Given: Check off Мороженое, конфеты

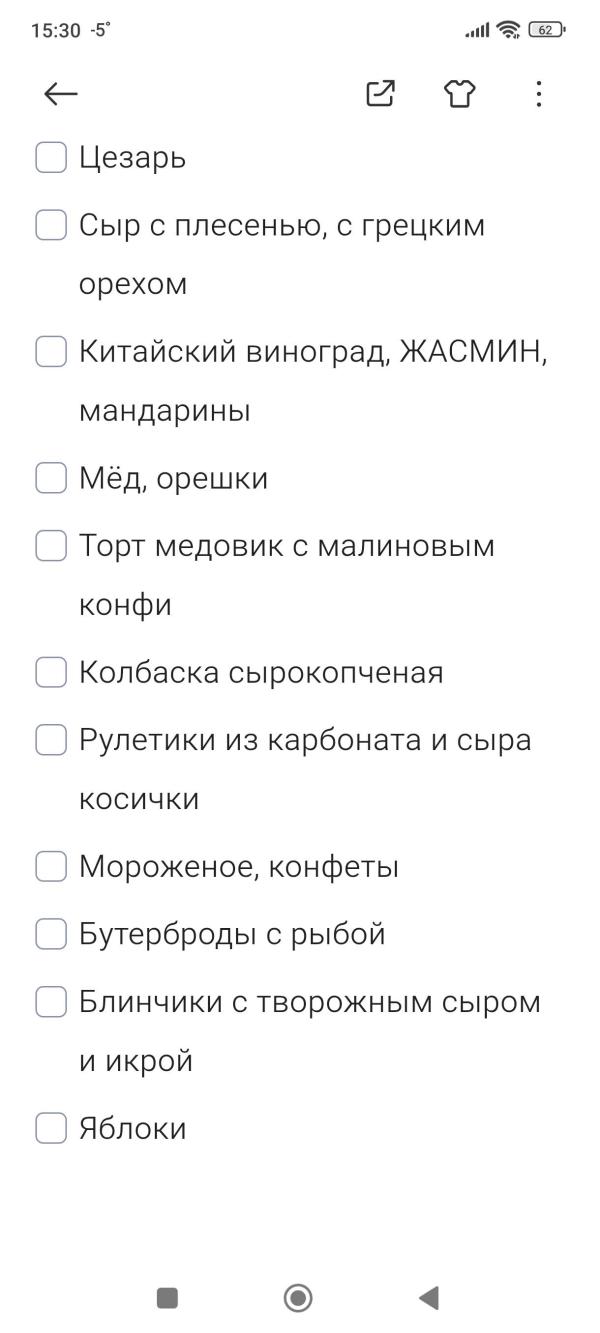Looking at the screenshot, I should point(50,866).
